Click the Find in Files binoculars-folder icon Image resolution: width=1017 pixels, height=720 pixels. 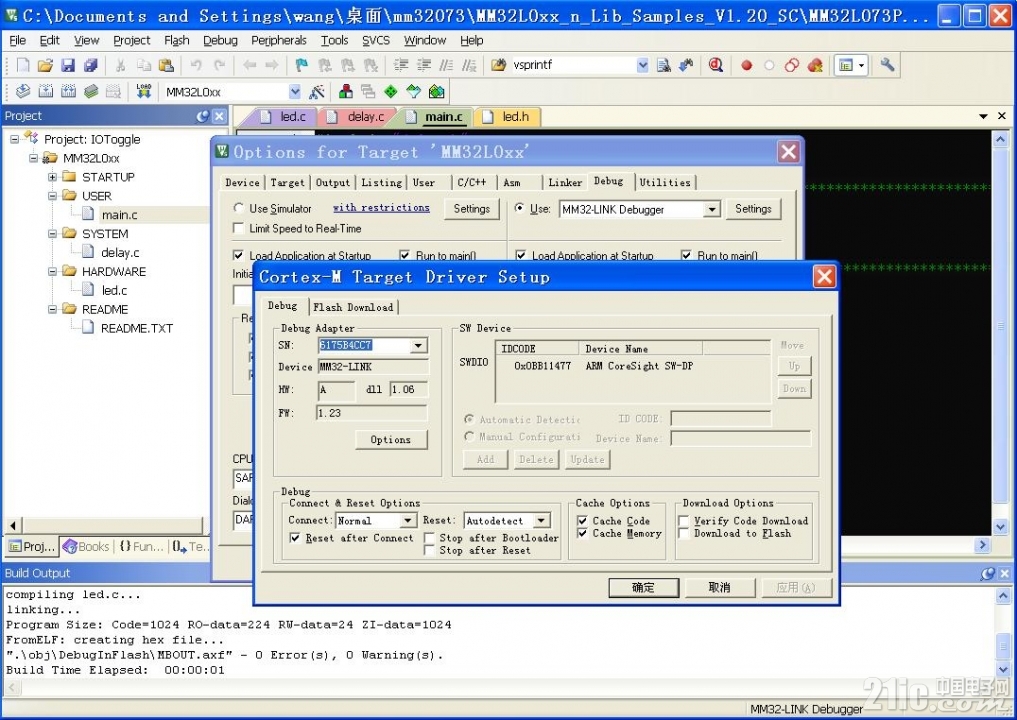coord(498,65)
